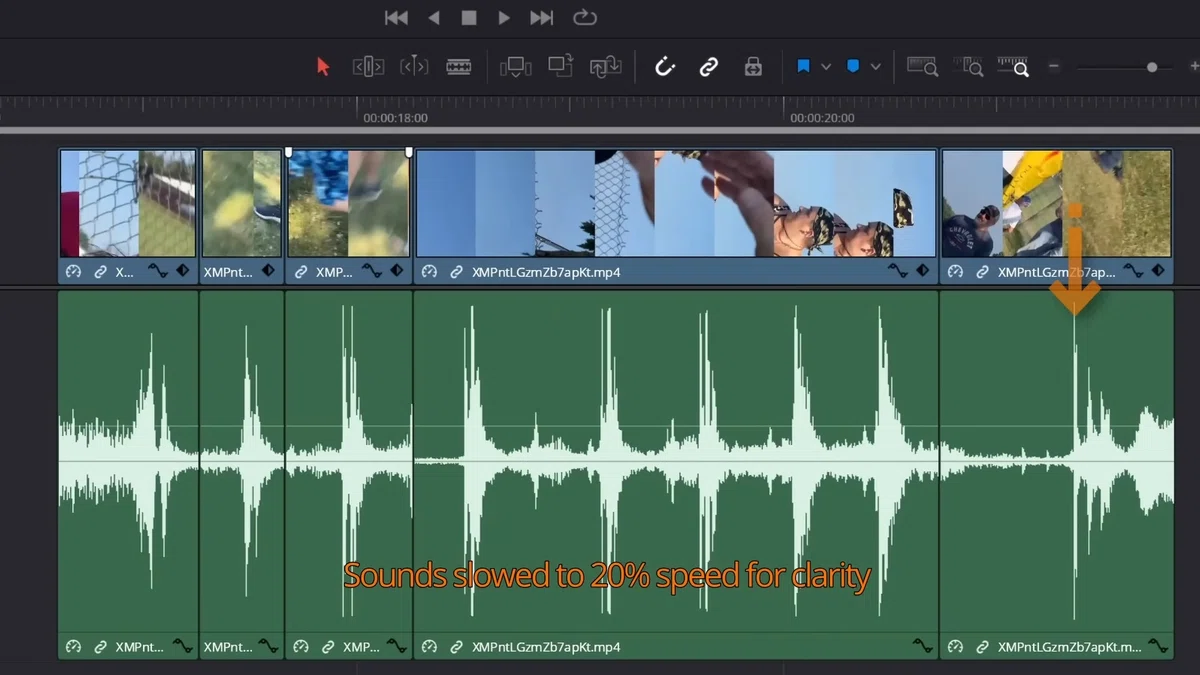Open curve editor on video clip XMPntLGzmZb7apKt.mp4
Image resolution: width=1200 pixels, height=675 pixels.
[898, 271]
